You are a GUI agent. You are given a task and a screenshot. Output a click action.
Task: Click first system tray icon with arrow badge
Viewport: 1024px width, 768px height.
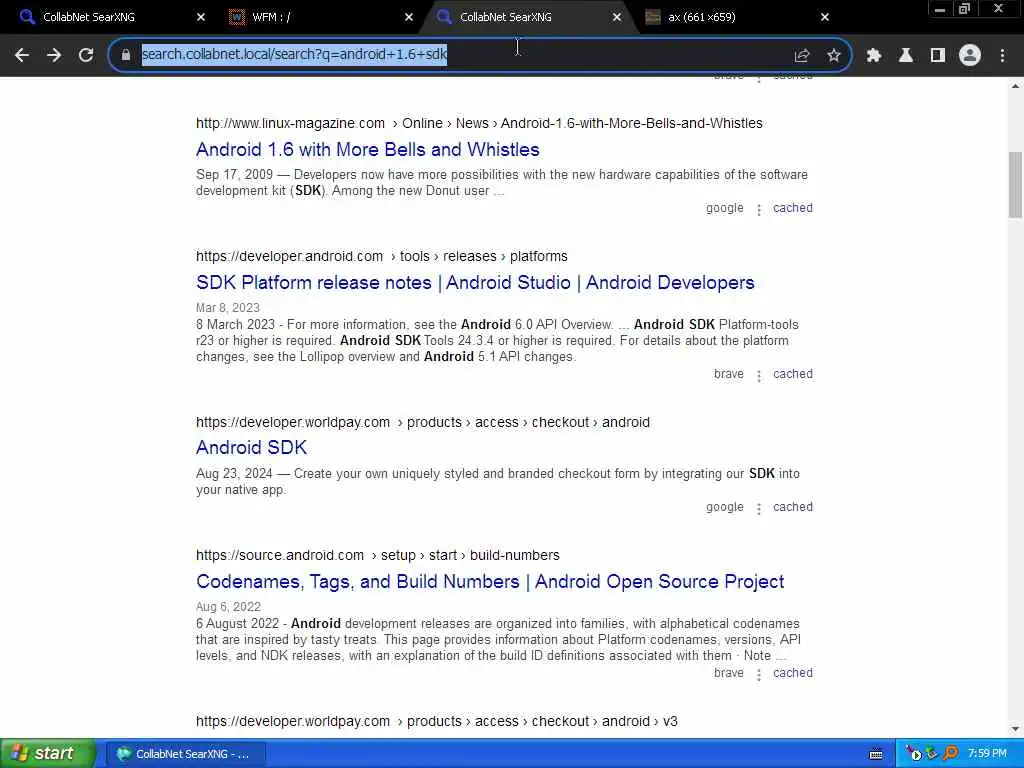tap(913, 754)
